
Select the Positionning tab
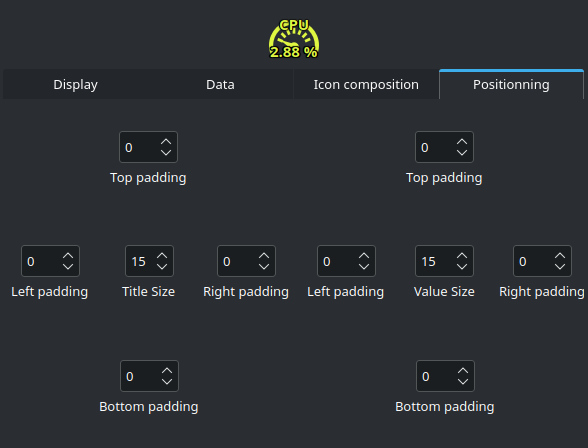coord(511,84)
